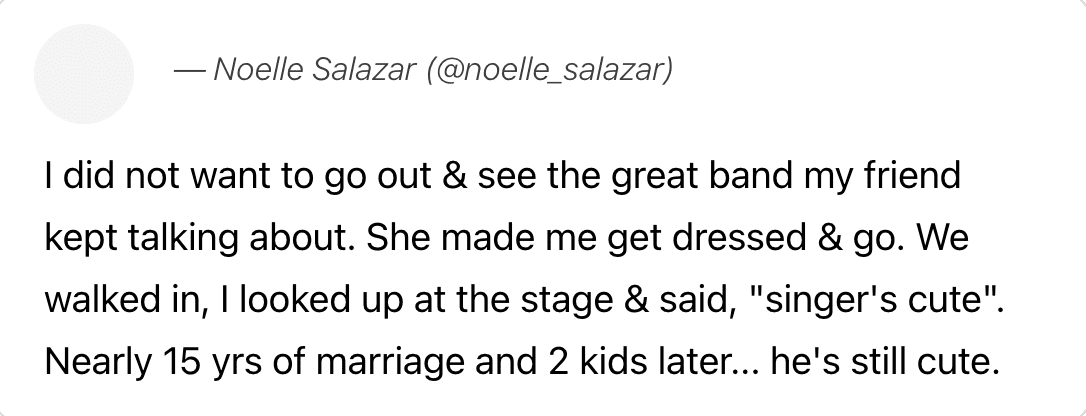Click the @noelle_salazar handle
This screenshot has height=416, width=1086.
pyautogui.click(x=549, y=70)
